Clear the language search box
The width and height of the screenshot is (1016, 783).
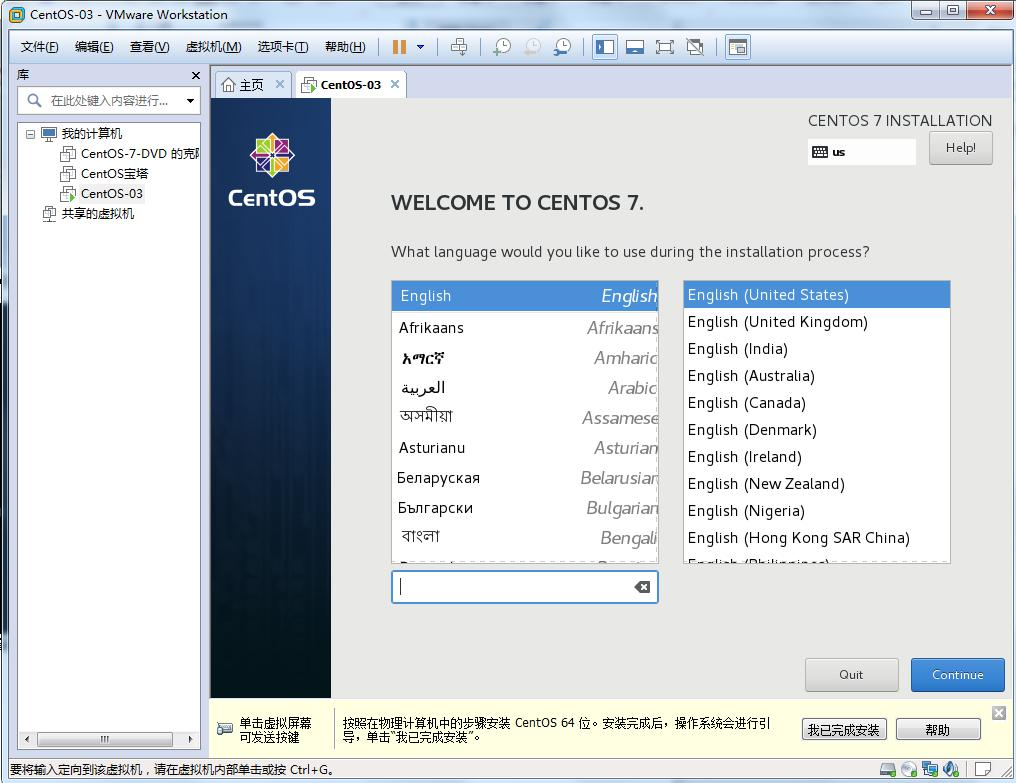642,587
